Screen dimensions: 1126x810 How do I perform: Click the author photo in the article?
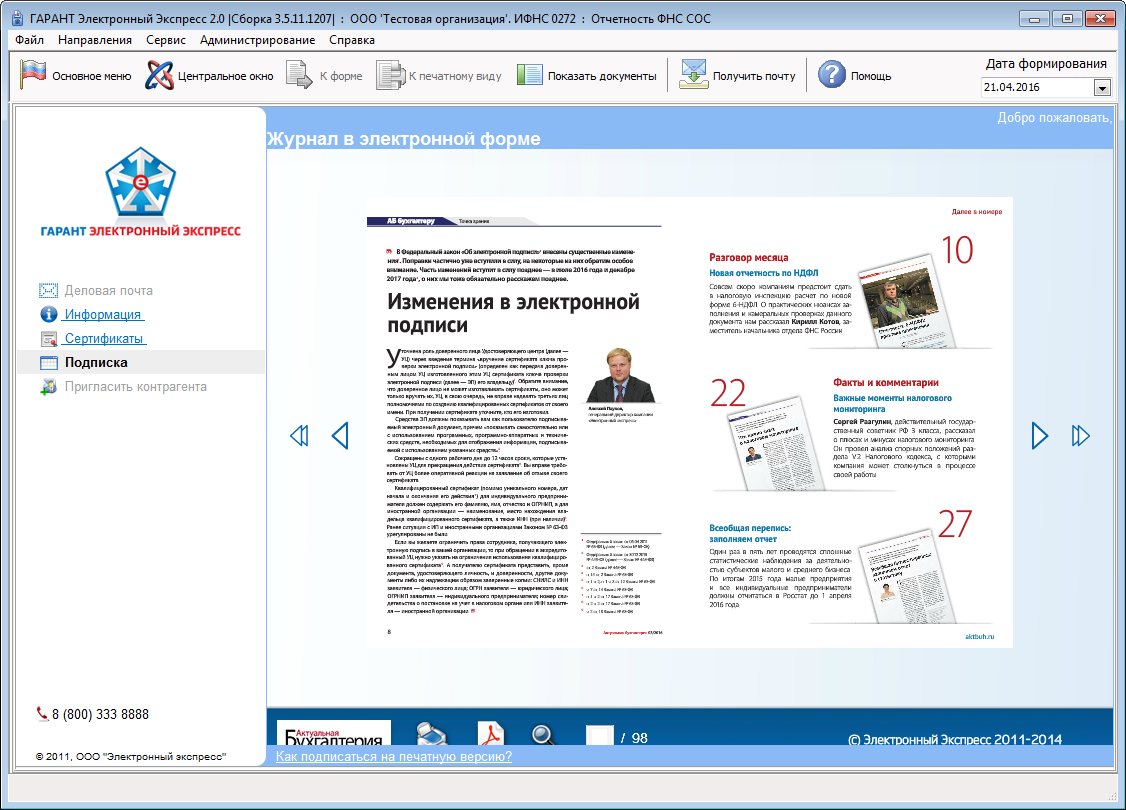(619, 376)
